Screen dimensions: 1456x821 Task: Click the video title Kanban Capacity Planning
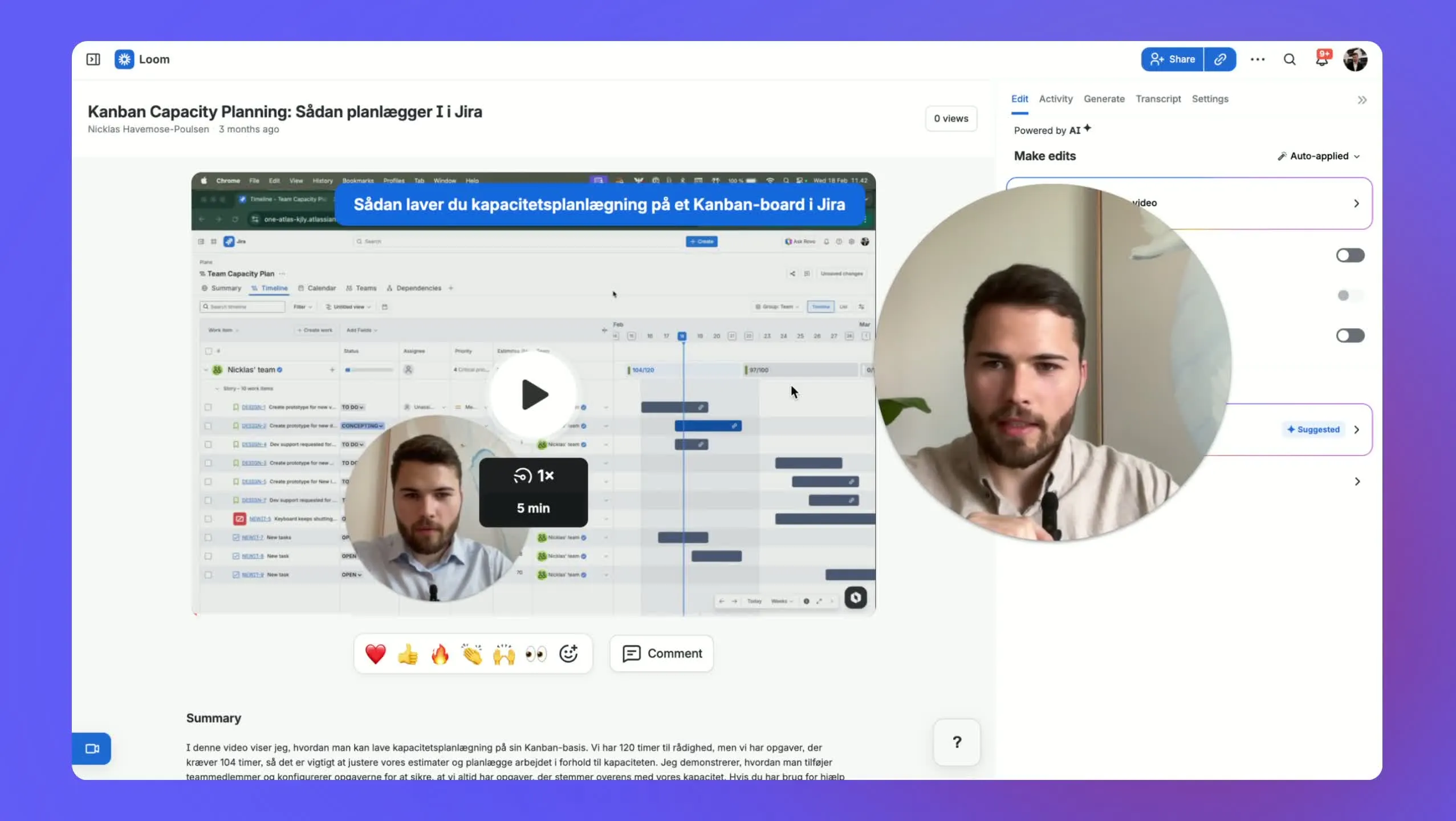285,112
